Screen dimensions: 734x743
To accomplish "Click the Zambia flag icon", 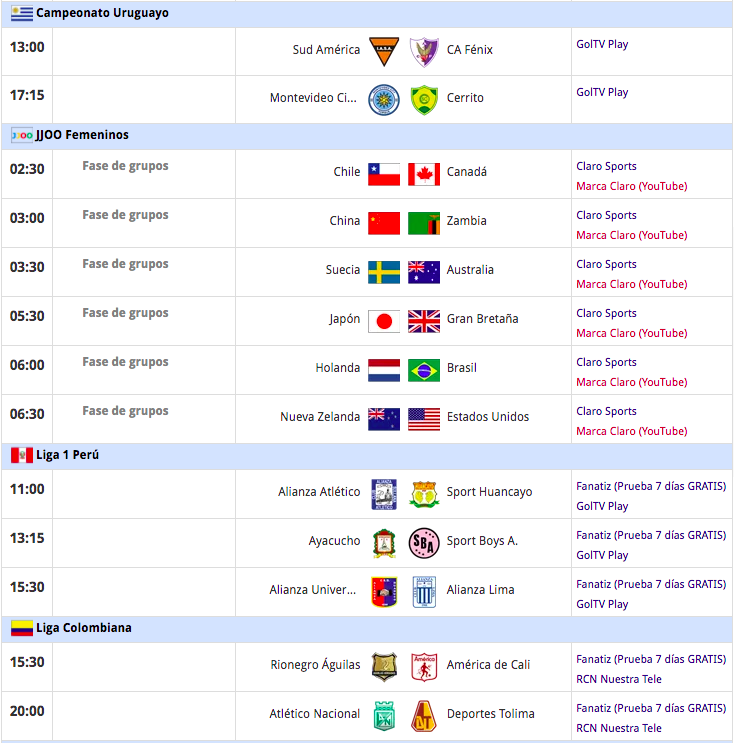I will (x=424, y=223).
